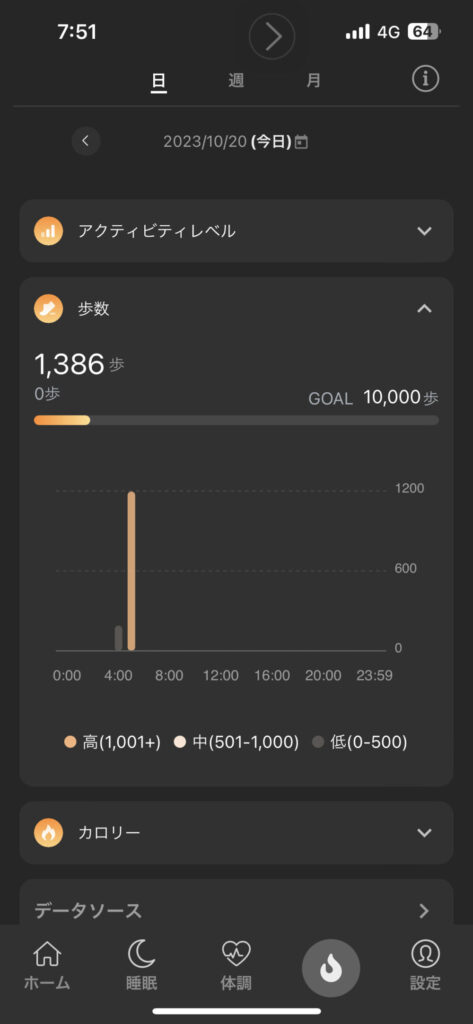
Task: Select the 日 daily view tab
Action: click(159, 82)
